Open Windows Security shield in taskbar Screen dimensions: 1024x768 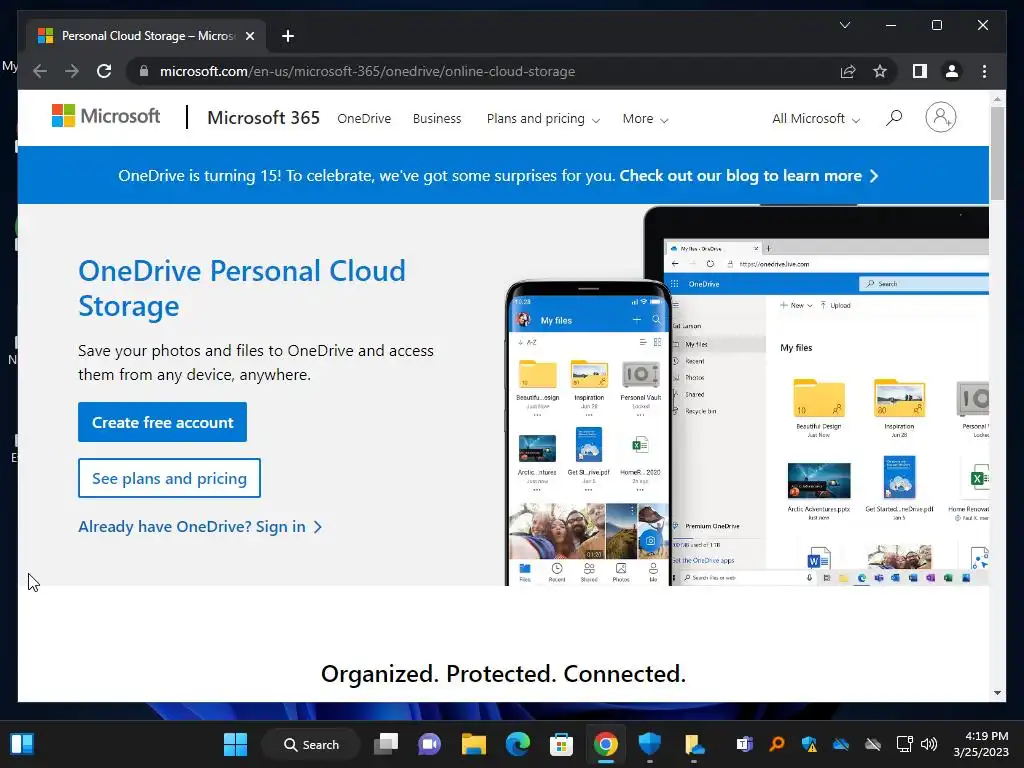tap(649, 744)
